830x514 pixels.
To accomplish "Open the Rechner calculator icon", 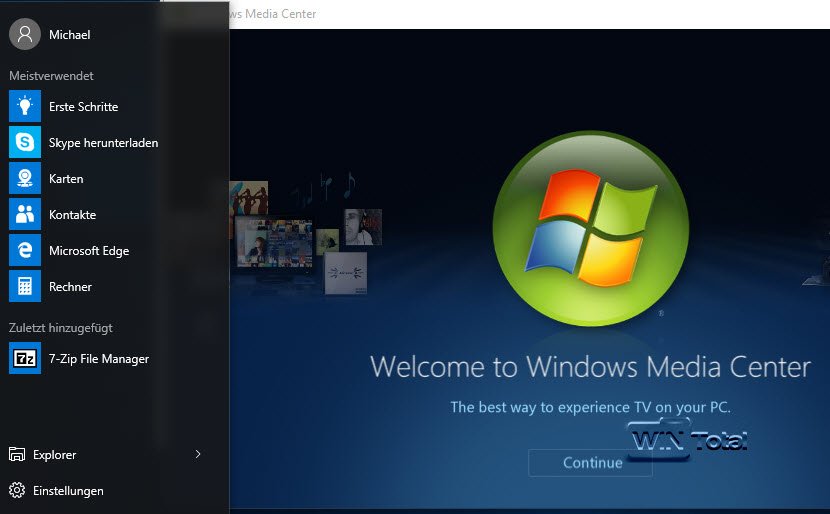I will tap(25, 286).
